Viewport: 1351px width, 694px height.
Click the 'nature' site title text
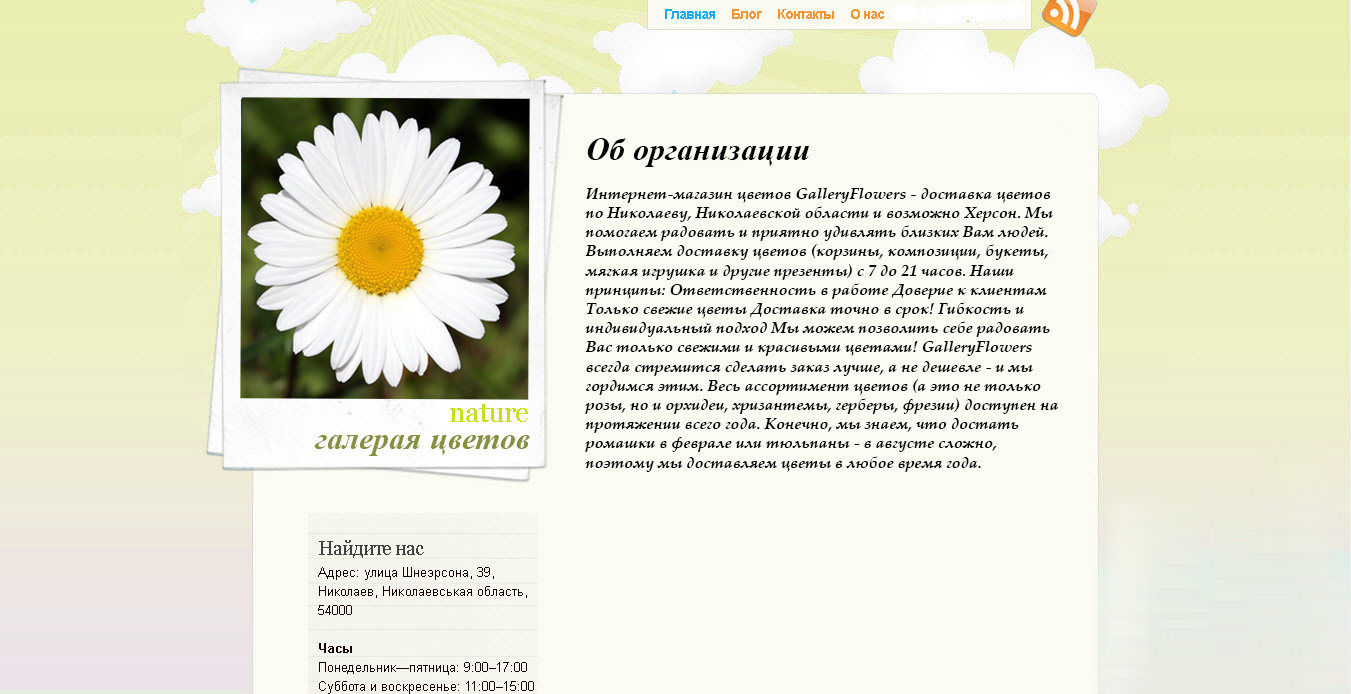pyautogui.click(x=488, y=413)
